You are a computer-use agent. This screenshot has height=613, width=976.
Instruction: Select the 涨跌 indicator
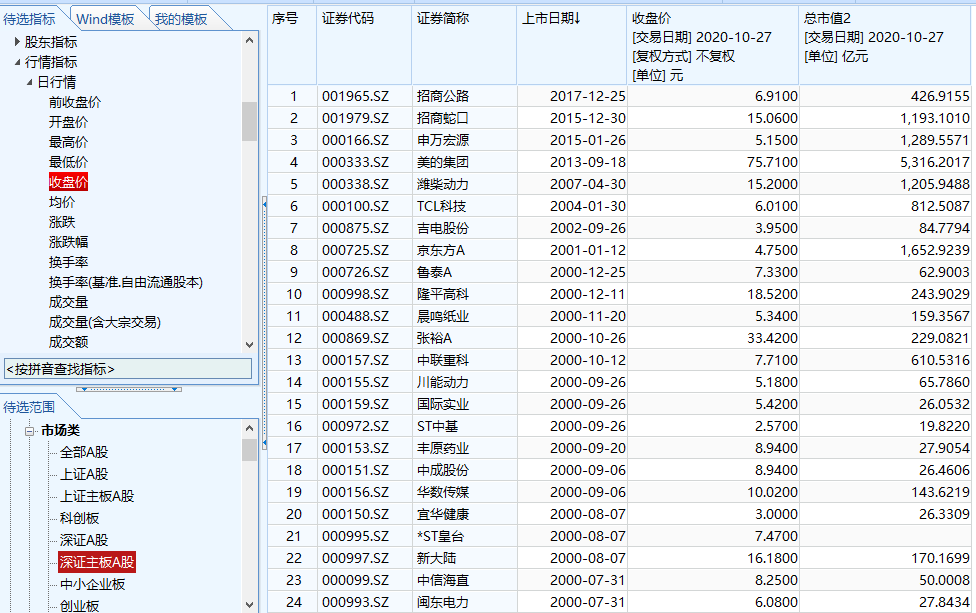point(62,222)
